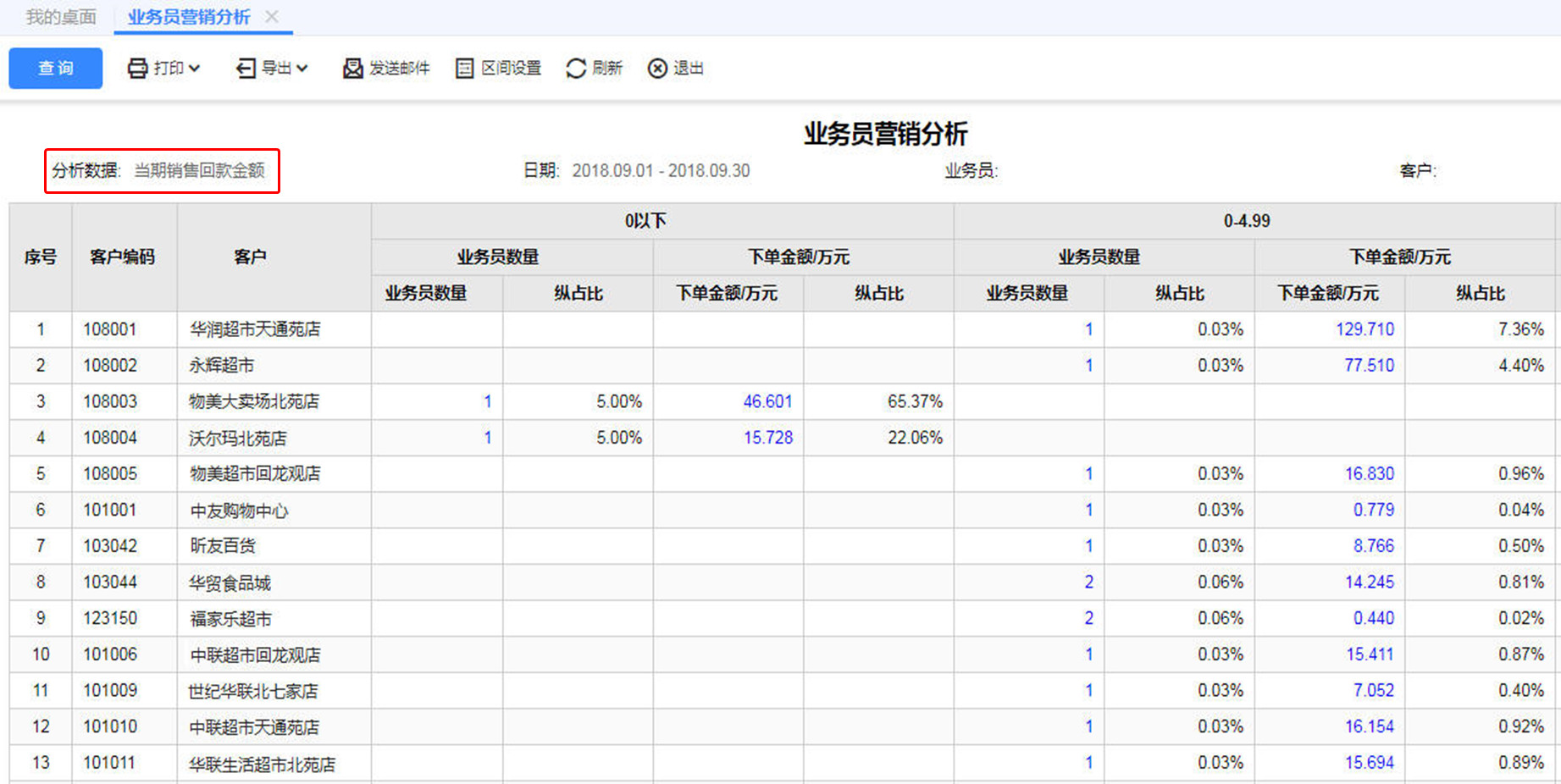Screen dimensions: 1561x784
Task: Select the 客户编码 column header
Action: [x=123, y=257]
